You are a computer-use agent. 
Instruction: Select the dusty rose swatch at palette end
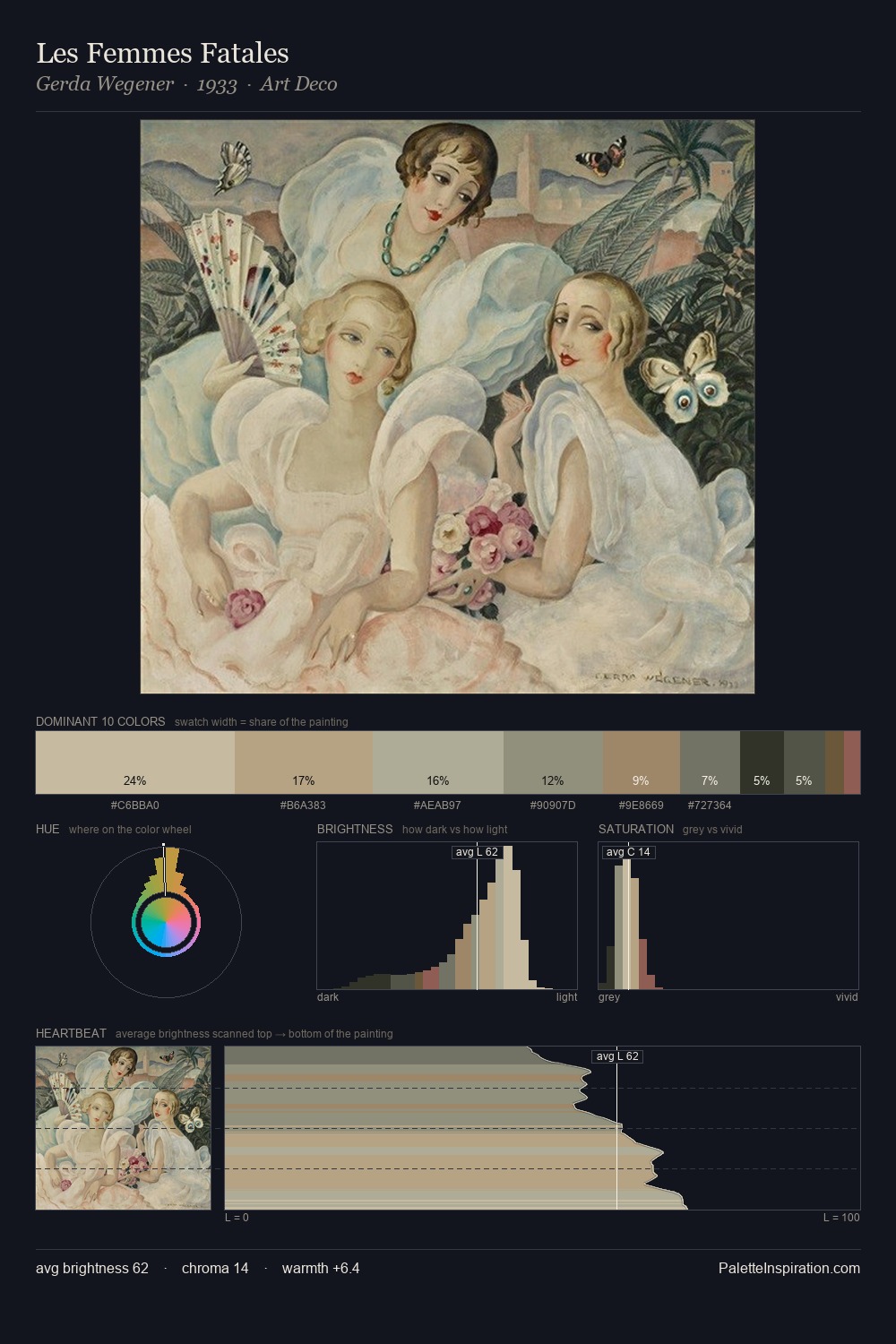click(x=852, y=762)
